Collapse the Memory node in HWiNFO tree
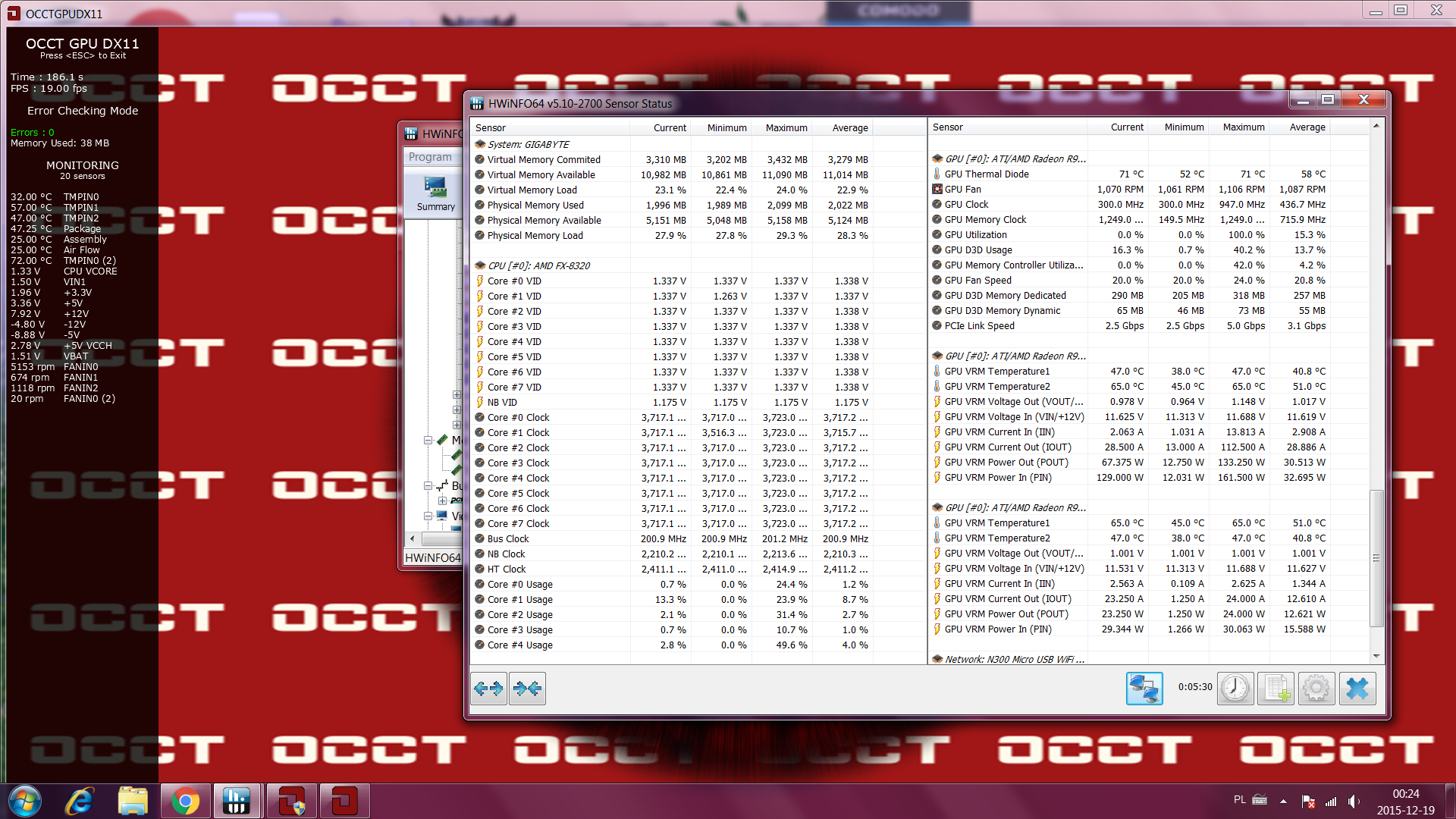 point(428,441)
